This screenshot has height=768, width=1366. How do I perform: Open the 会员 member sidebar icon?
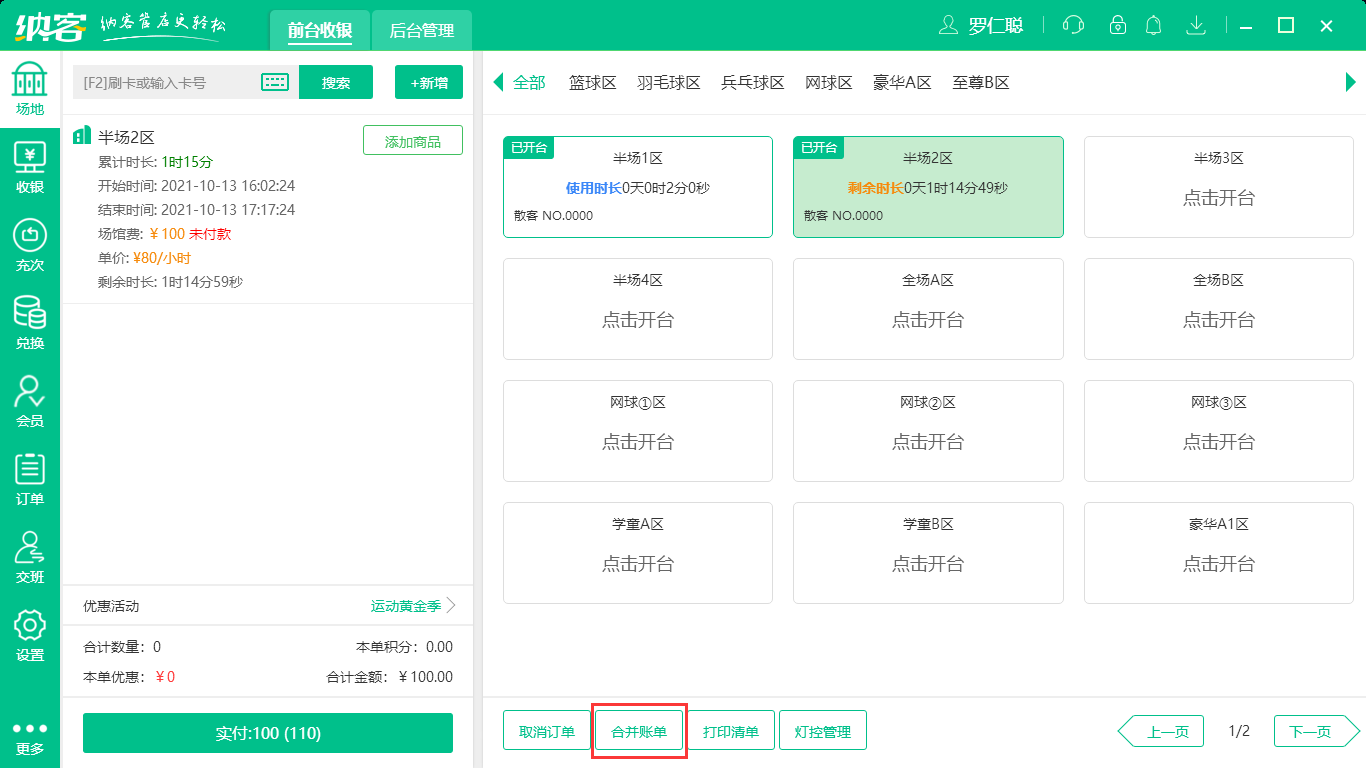[x=30, y=400]
